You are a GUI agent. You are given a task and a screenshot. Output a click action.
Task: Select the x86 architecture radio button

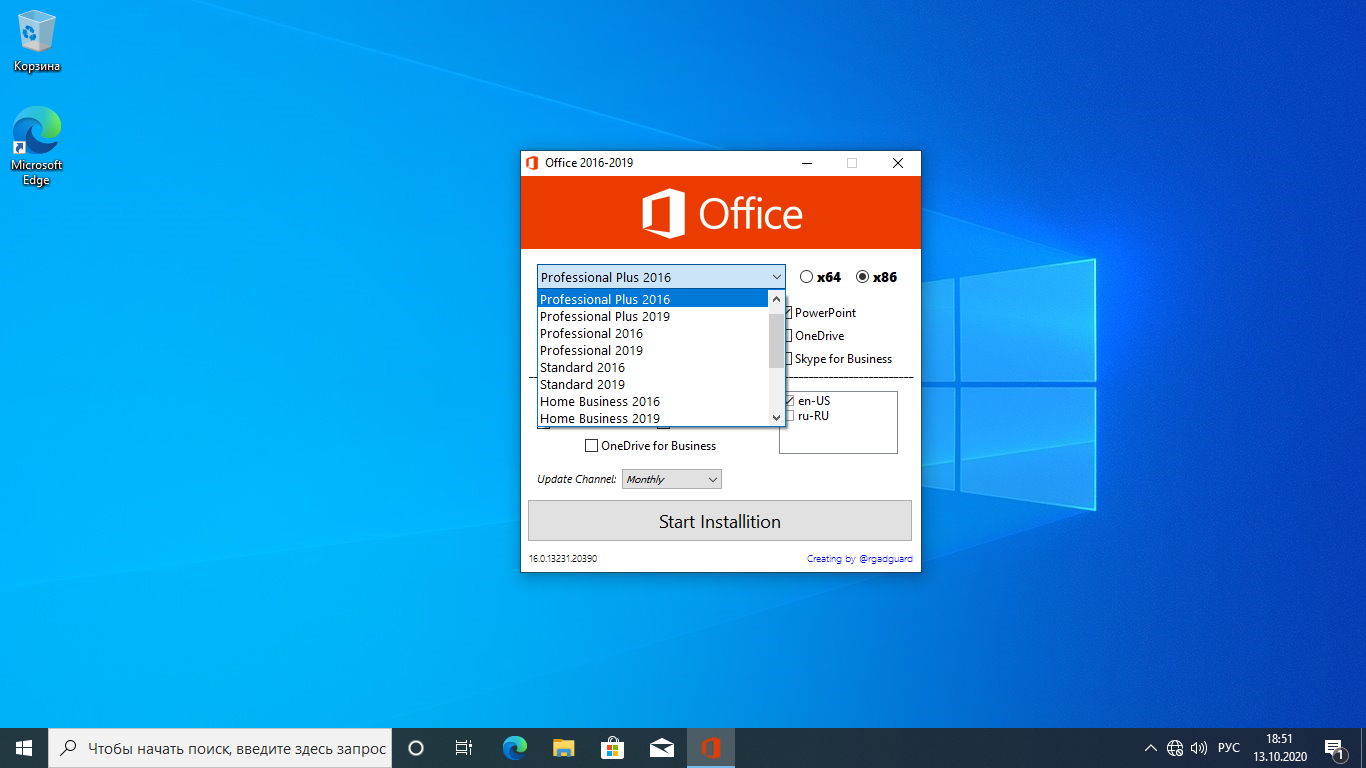(x=862, y=277)
